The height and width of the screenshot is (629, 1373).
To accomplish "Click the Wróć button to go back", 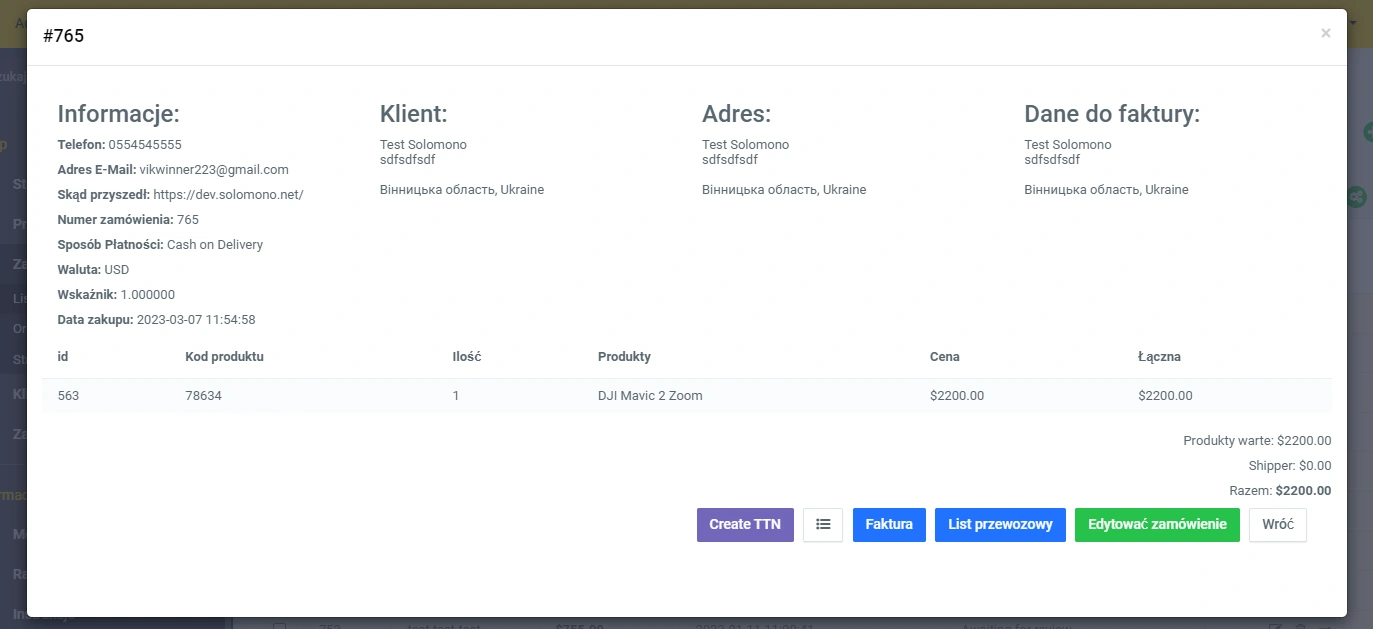I will pyautogui.click(x=1277, y=525).
